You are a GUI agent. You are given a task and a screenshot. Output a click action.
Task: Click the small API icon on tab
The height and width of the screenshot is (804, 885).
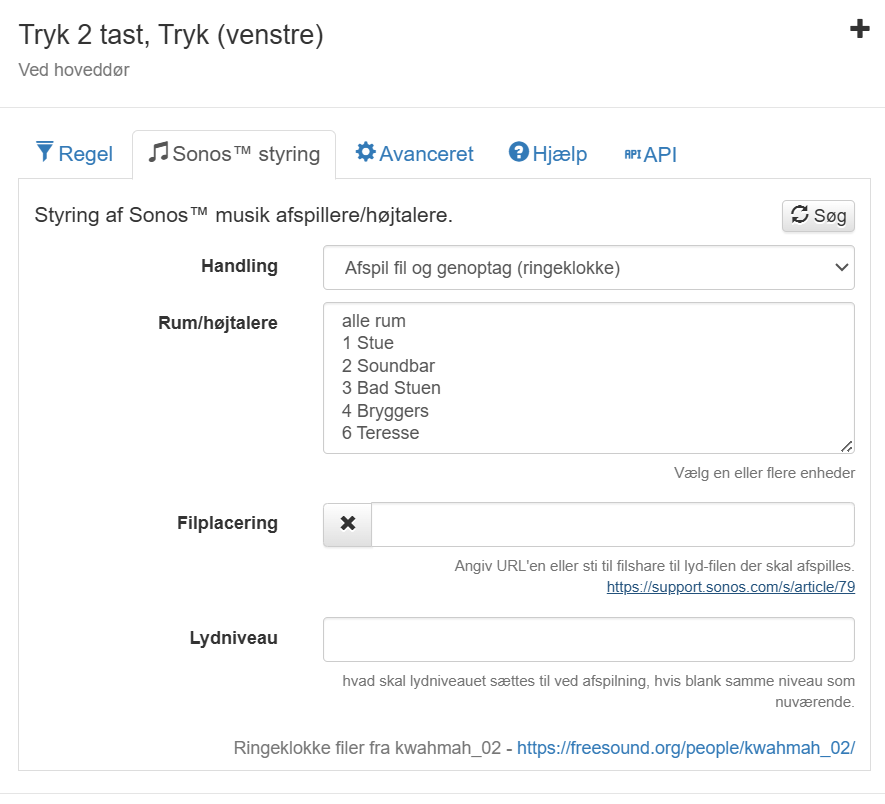click(632, 154)
